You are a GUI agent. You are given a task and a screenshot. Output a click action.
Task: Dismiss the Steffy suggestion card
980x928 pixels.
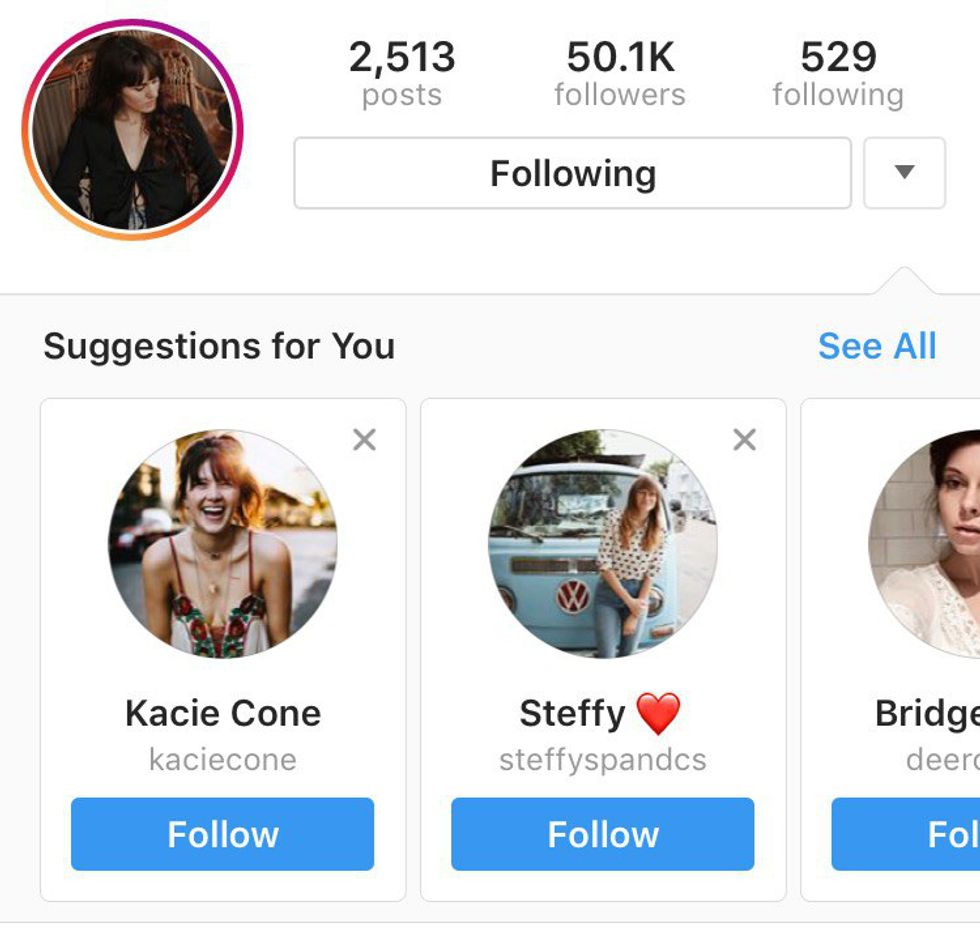coord(745,440)
